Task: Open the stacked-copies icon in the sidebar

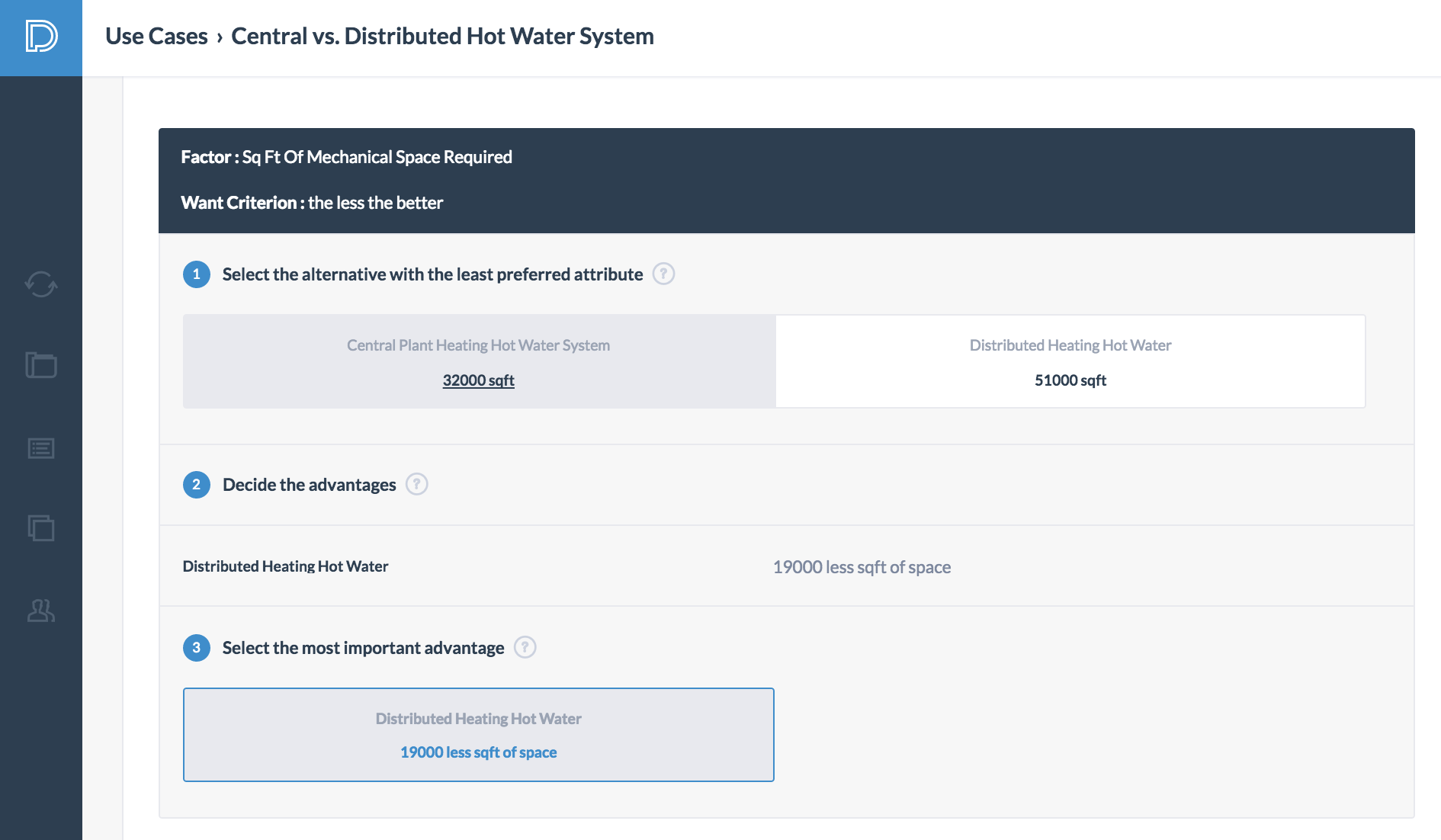Action: [x=41, y=528]
